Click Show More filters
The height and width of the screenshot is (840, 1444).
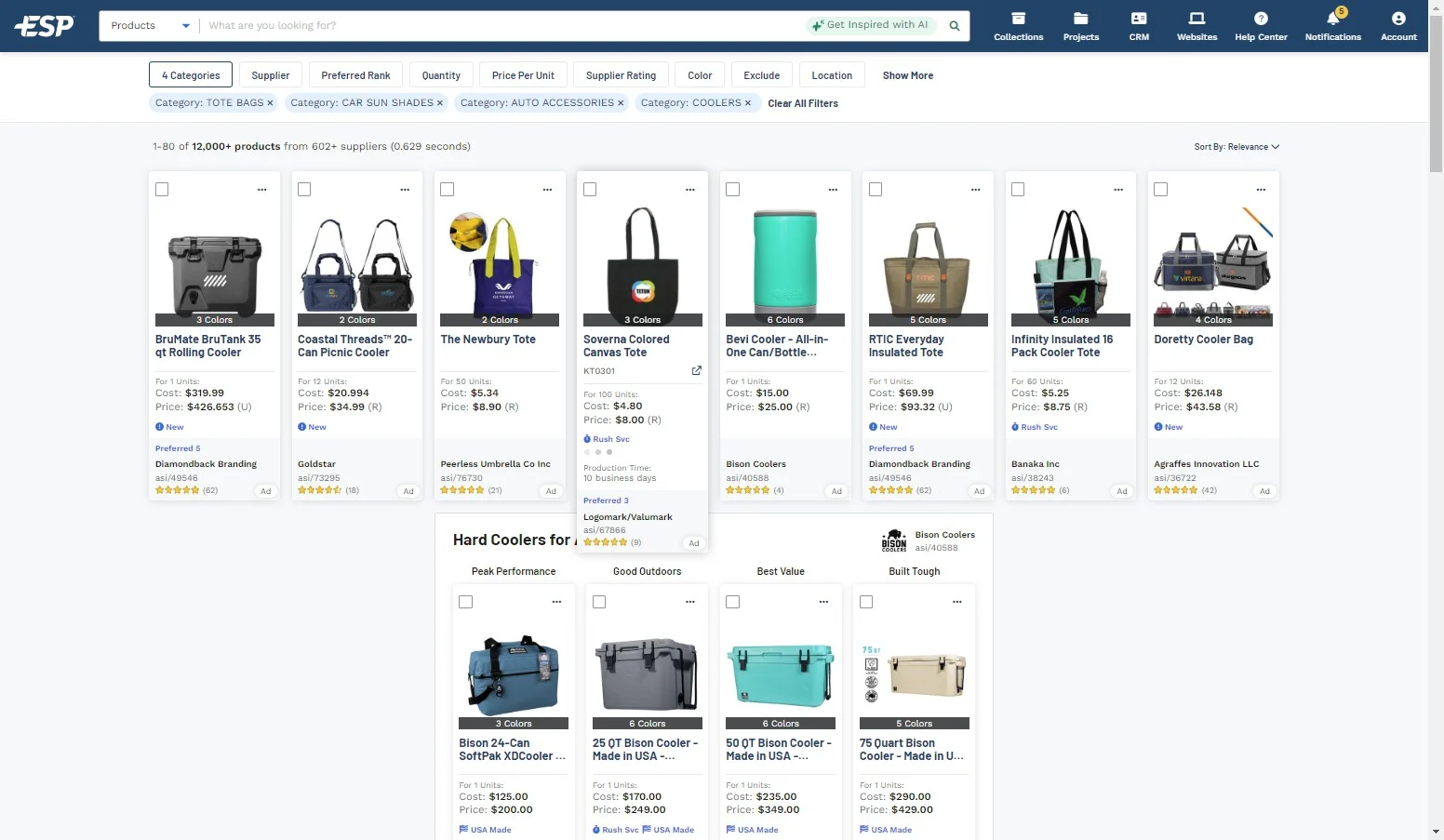tap(907, 75)
